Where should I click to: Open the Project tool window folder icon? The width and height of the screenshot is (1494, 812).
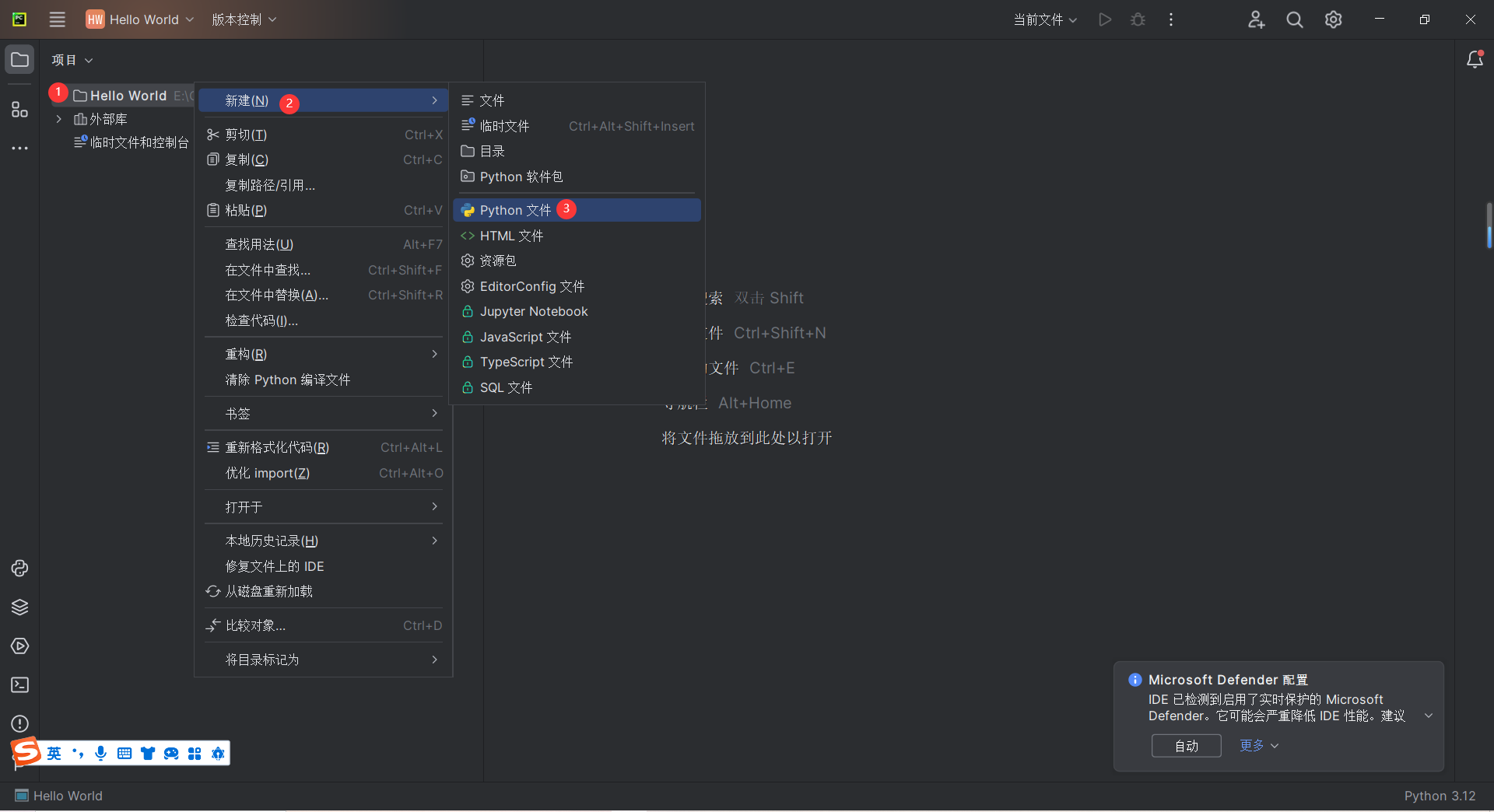point(19,60)
